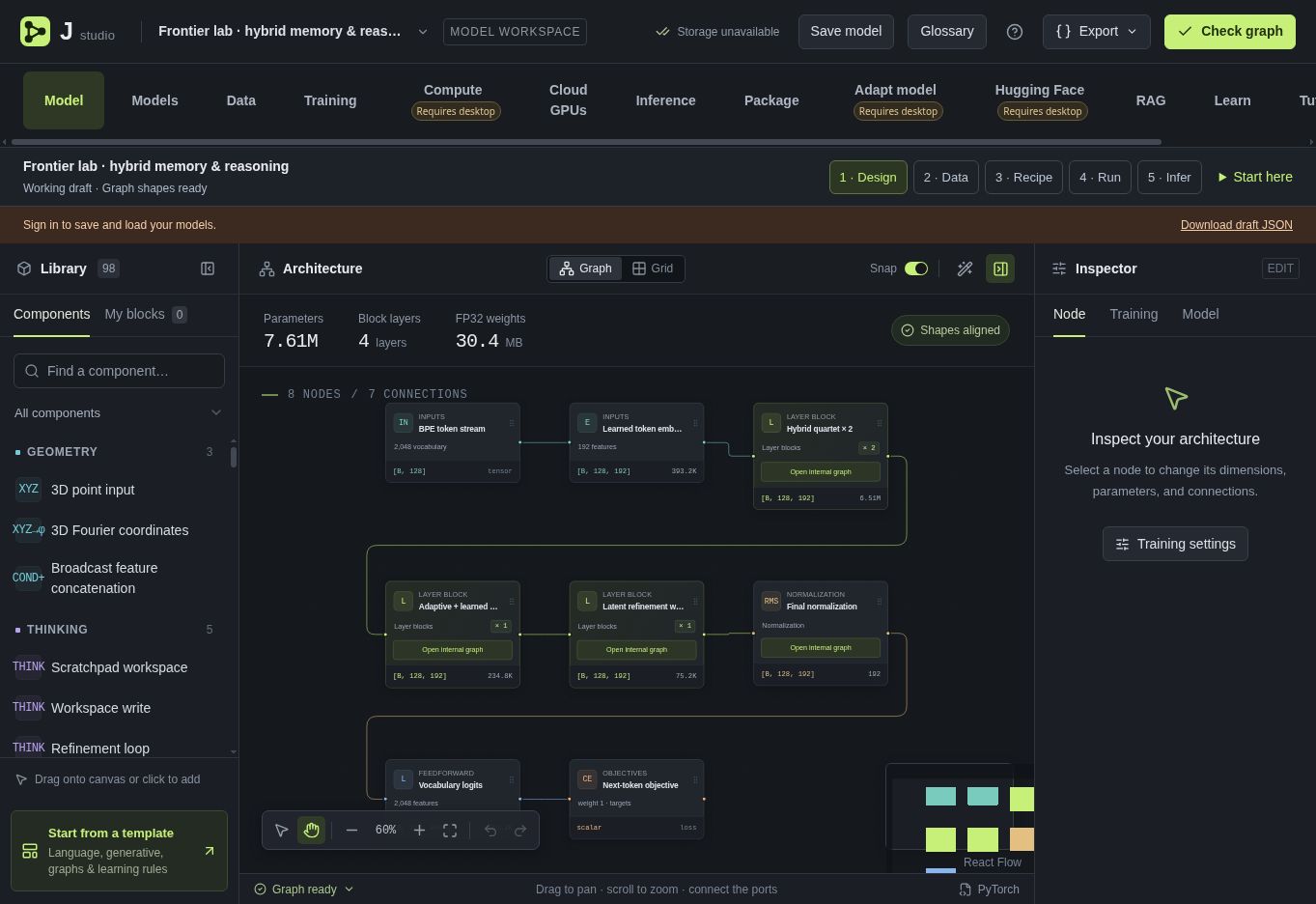Expand the All components filter
Viewport: 1316px width, 904px height.
pyautogui.click(x=119, y=413)
